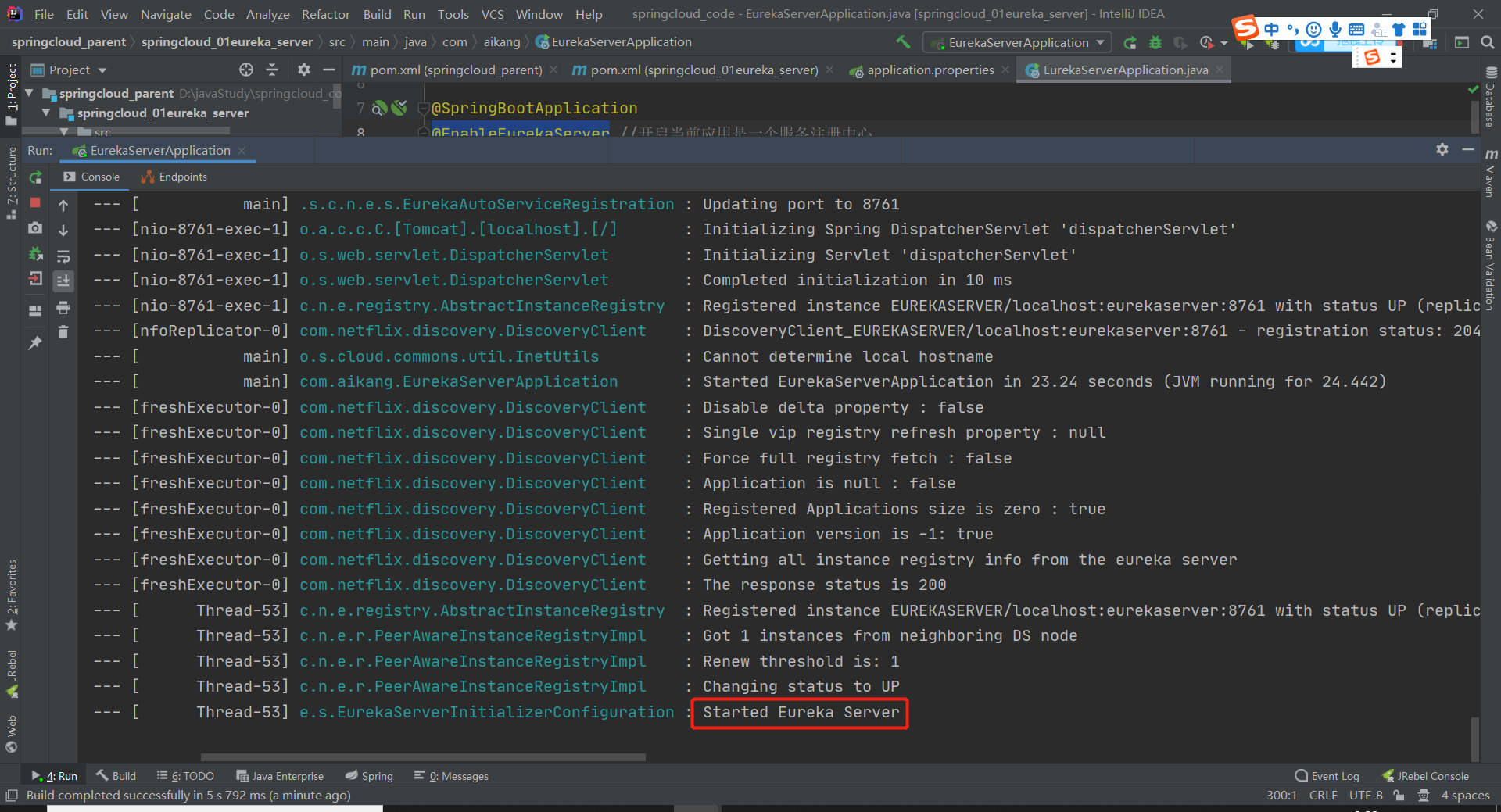Image resolution: width=1501 pixels, height=812 pixels.
Task: Close the application.properties tab
Action: tap(1005, 70)
